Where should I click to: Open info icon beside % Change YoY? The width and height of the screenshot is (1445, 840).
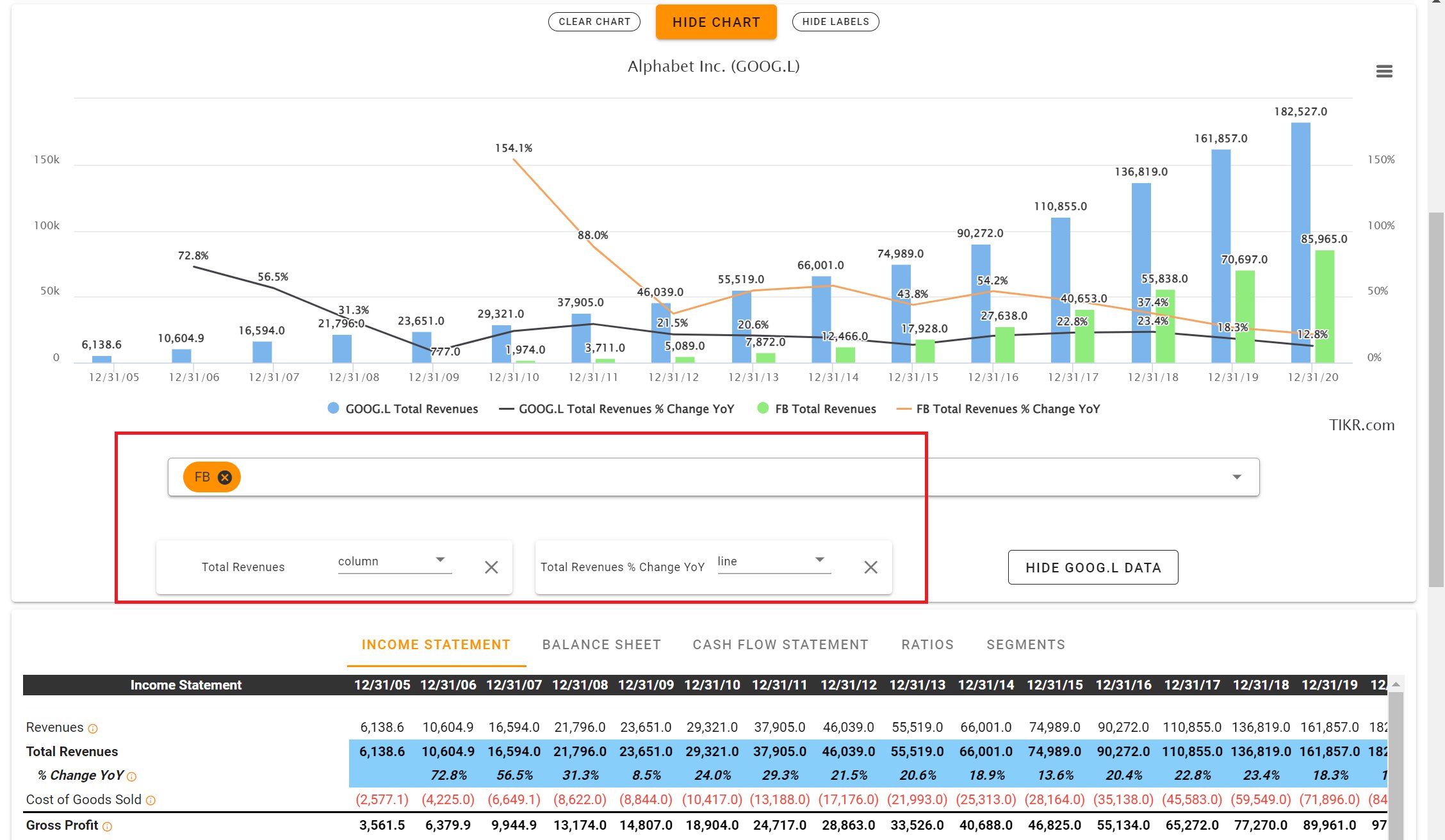(x=132, y=777)
